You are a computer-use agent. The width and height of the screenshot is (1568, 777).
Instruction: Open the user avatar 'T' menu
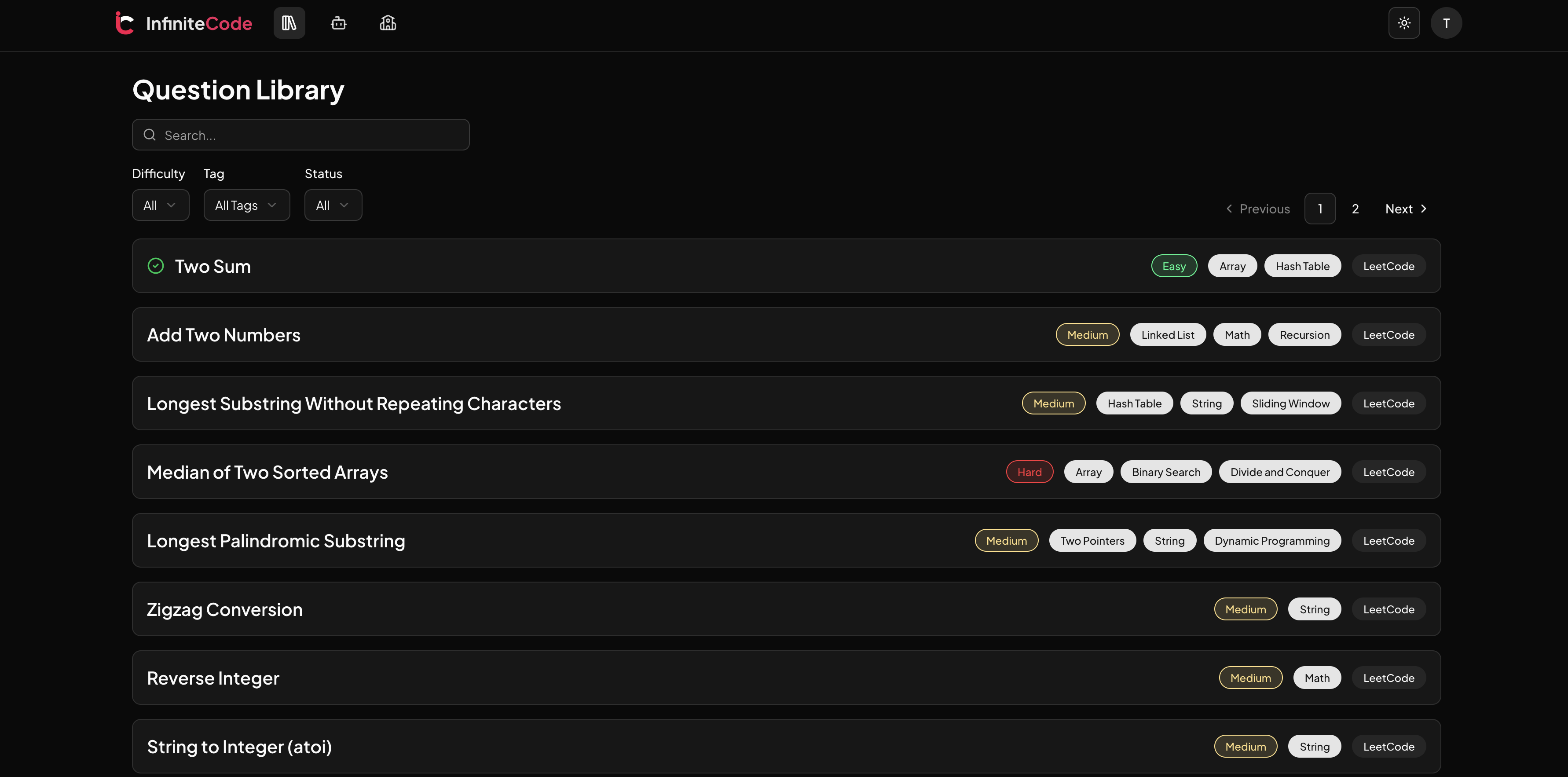(x=1446, y=23)
